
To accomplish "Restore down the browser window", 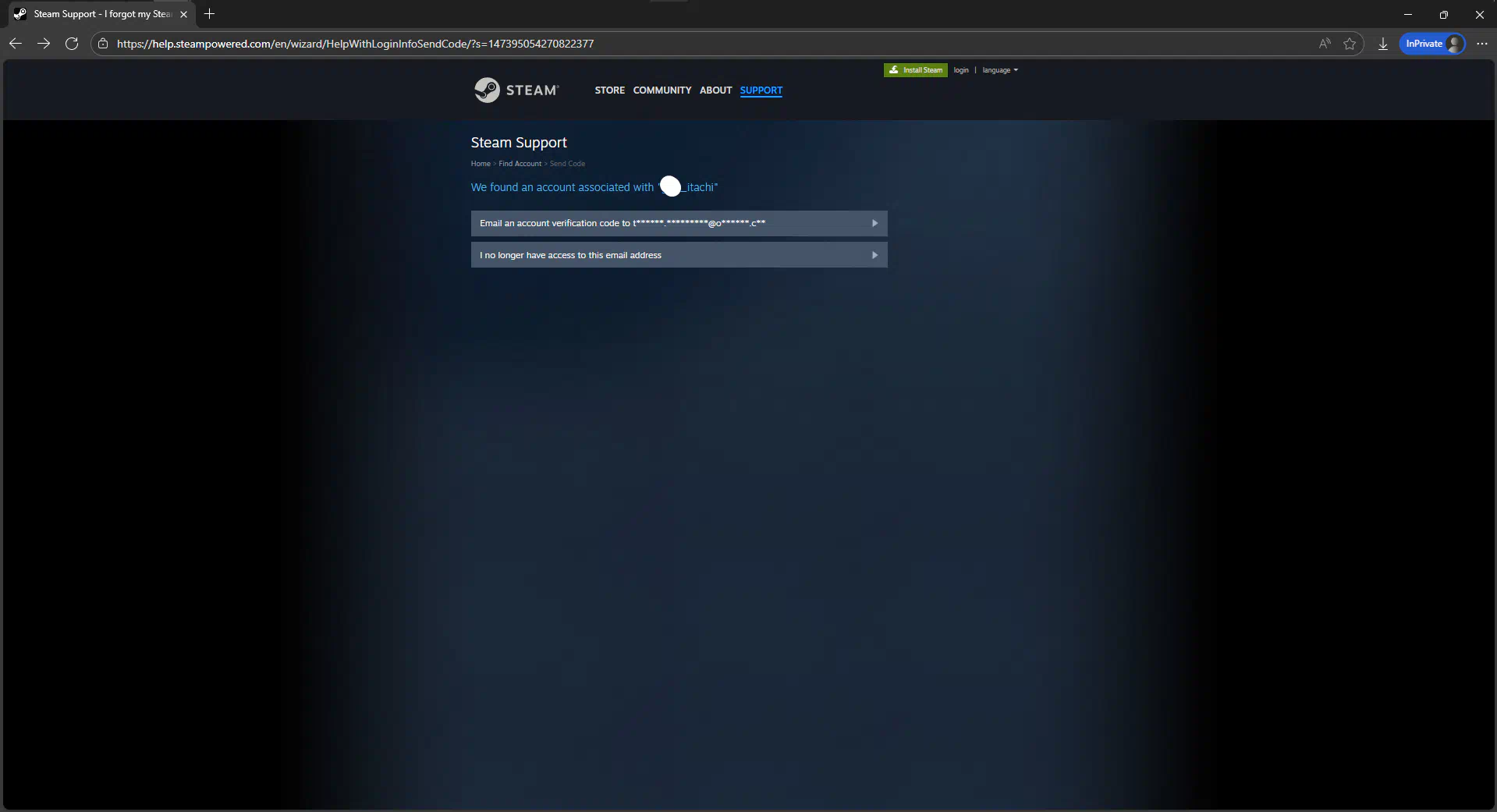I will pyautogui.click(x=1444, y=14).
